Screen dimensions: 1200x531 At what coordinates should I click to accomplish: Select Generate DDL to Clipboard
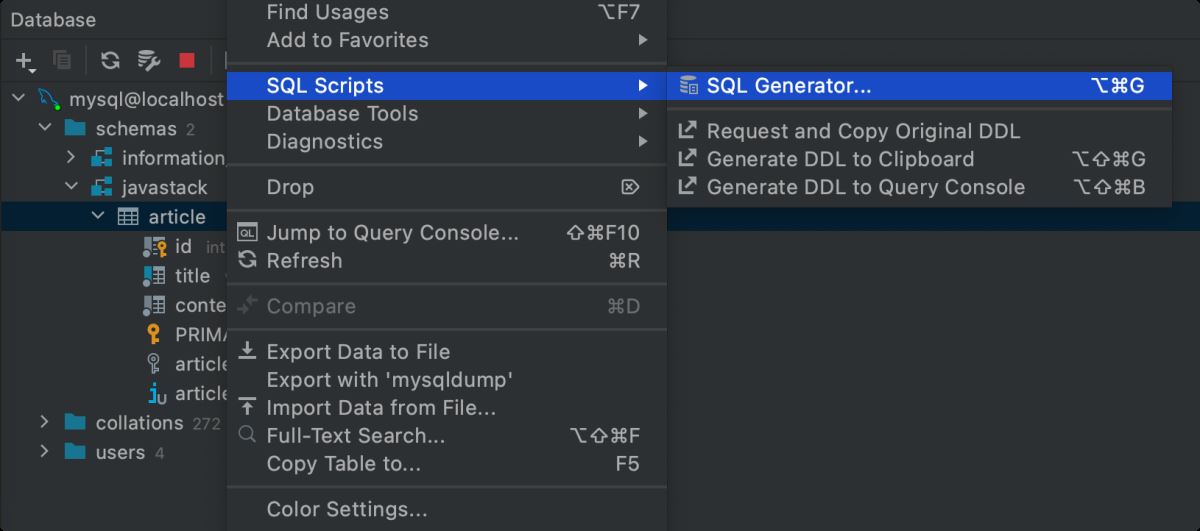pos(839,159)
